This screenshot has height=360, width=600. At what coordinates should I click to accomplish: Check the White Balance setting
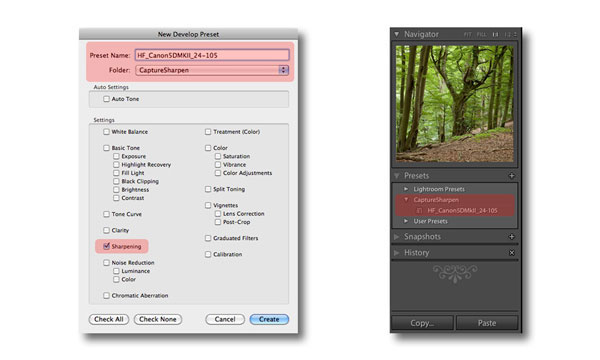(x=106, y=132)
